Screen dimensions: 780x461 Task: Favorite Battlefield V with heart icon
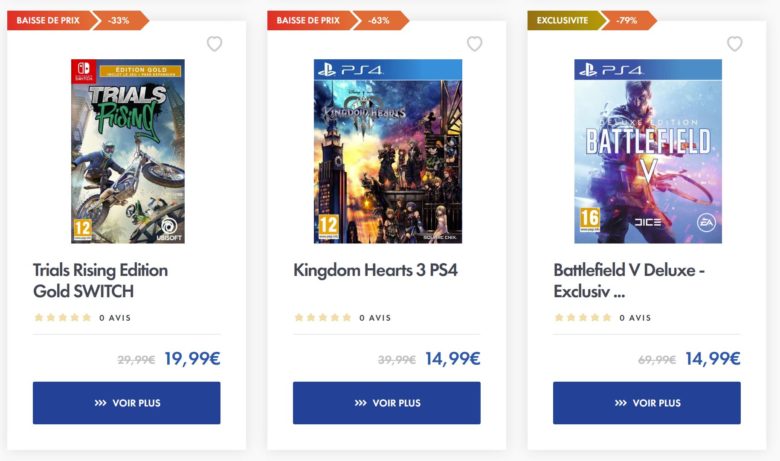pyautogui.click(x=734, y=44)
